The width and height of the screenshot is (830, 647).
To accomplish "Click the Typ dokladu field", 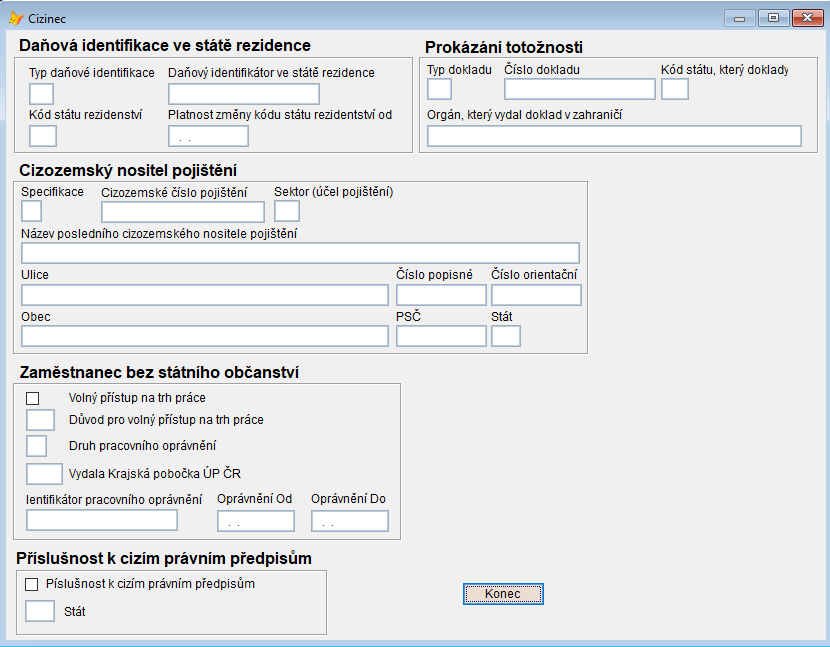I will pyautogui.click(x=439, y=89).
